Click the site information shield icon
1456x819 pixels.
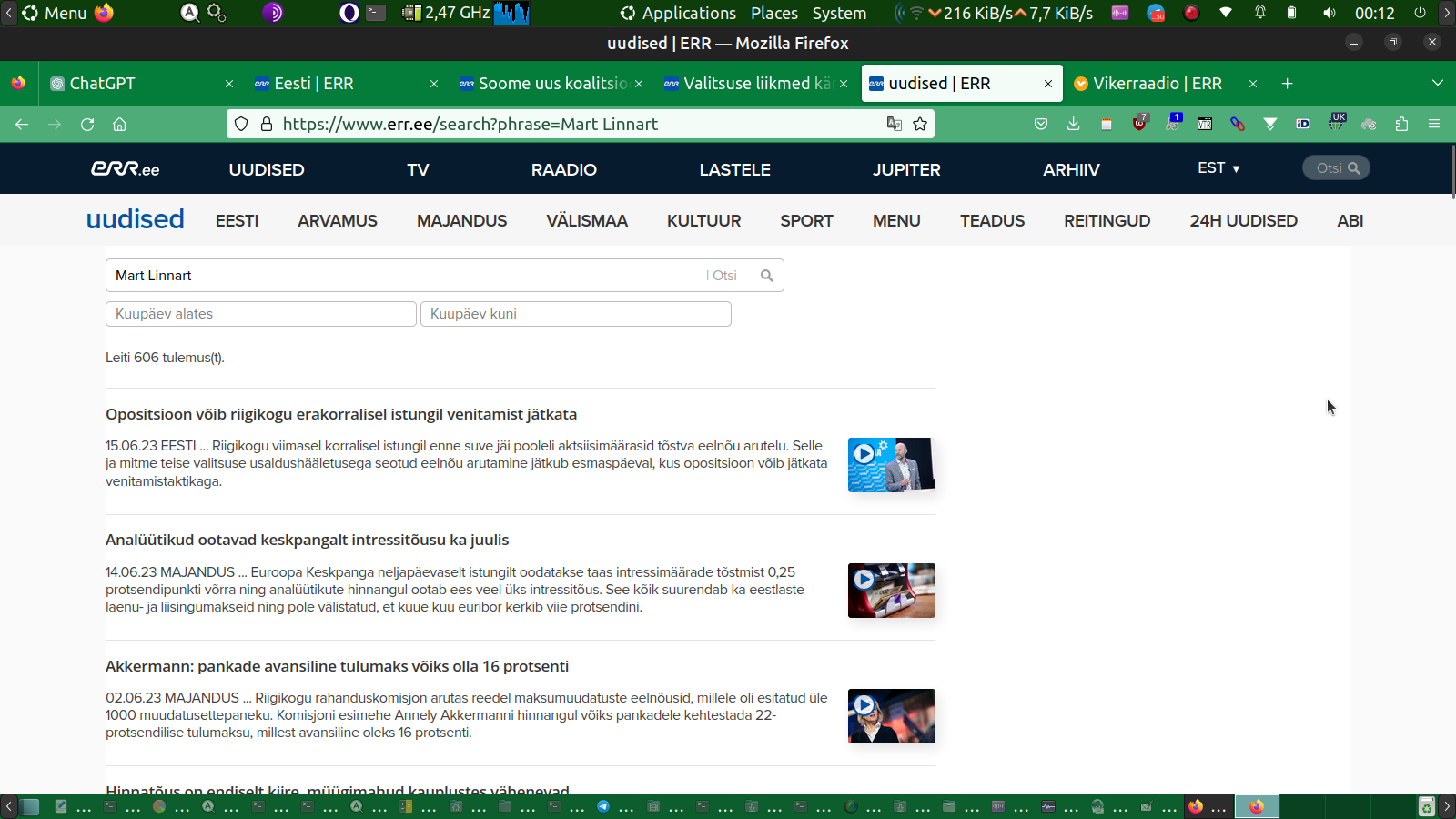click(241, 125)
